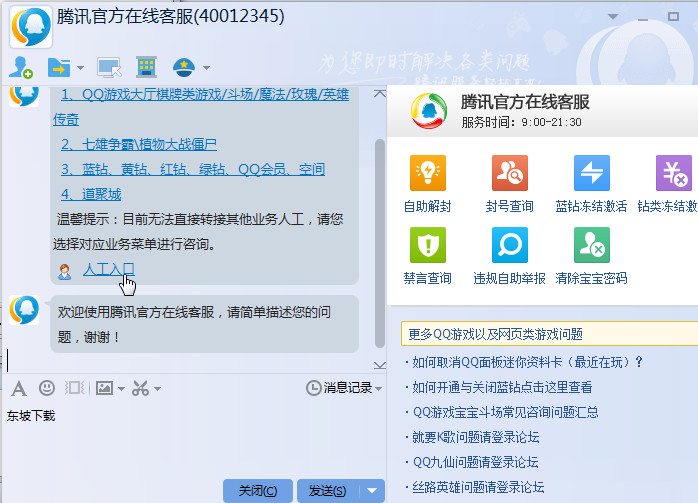Click window title 腾讯官方在线客服(40012345)
This screenshot has height=503, width=698.
click(x=170, y=17)
